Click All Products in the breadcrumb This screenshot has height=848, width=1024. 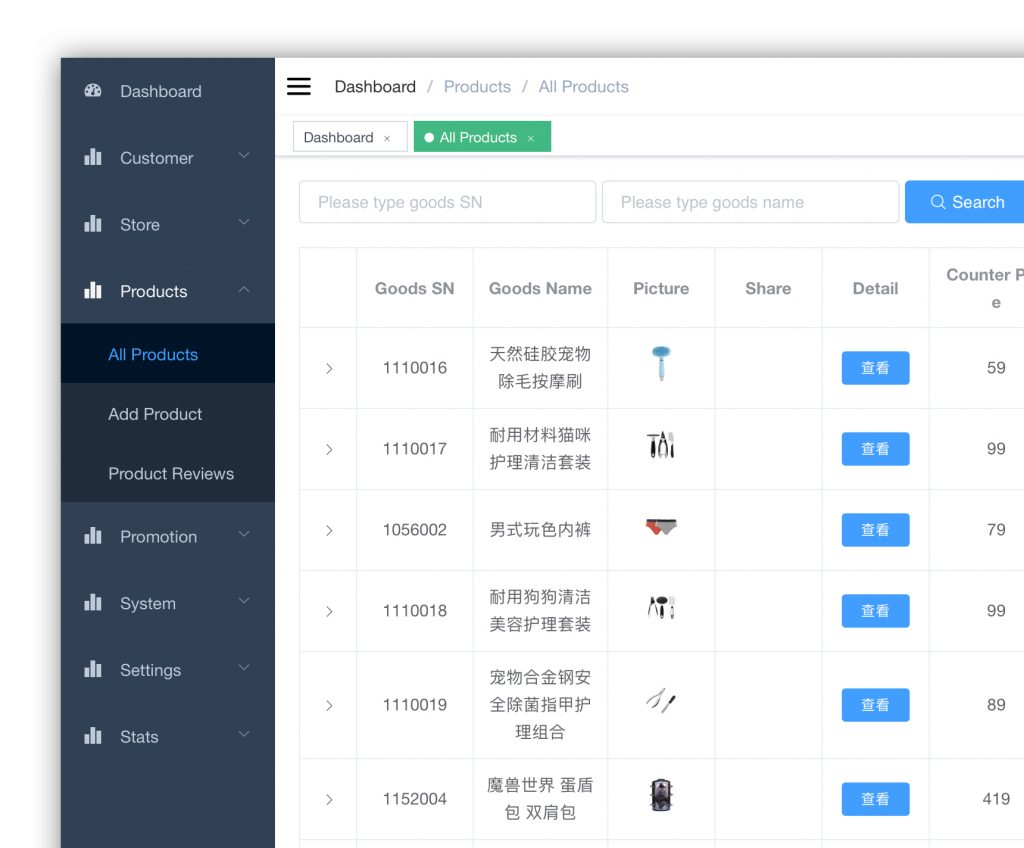(x=583, y=87)
